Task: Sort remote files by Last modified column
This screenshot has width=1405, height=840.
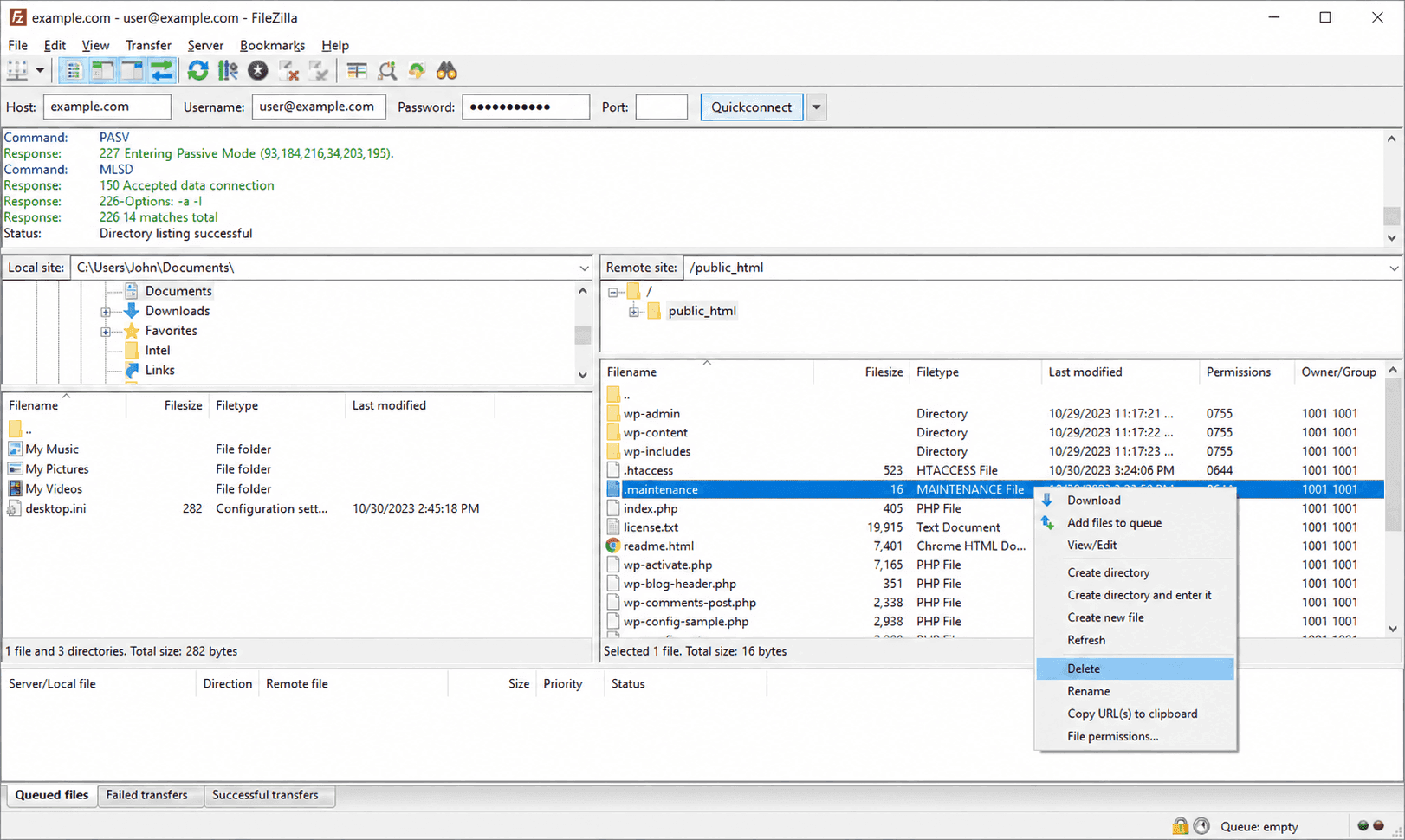Action: pyautogui.click(x=1120, y=372)
